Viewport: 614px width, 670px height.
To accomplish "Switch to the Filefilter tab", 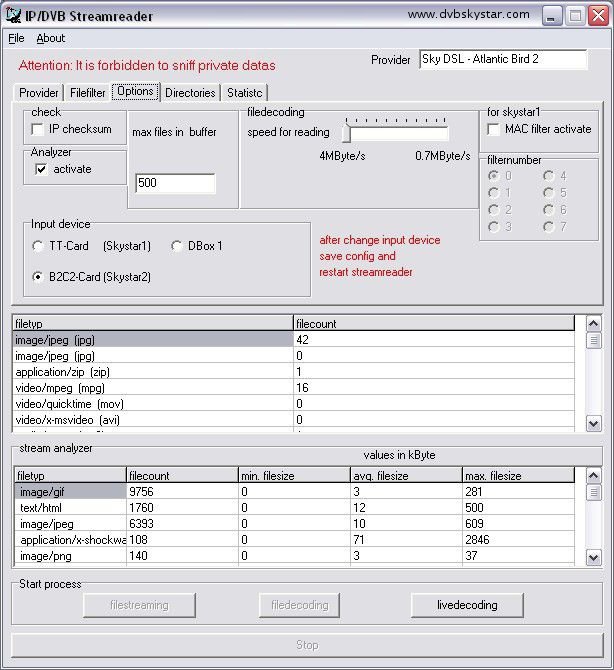I will pyautogui.click(x=87, y=93).
